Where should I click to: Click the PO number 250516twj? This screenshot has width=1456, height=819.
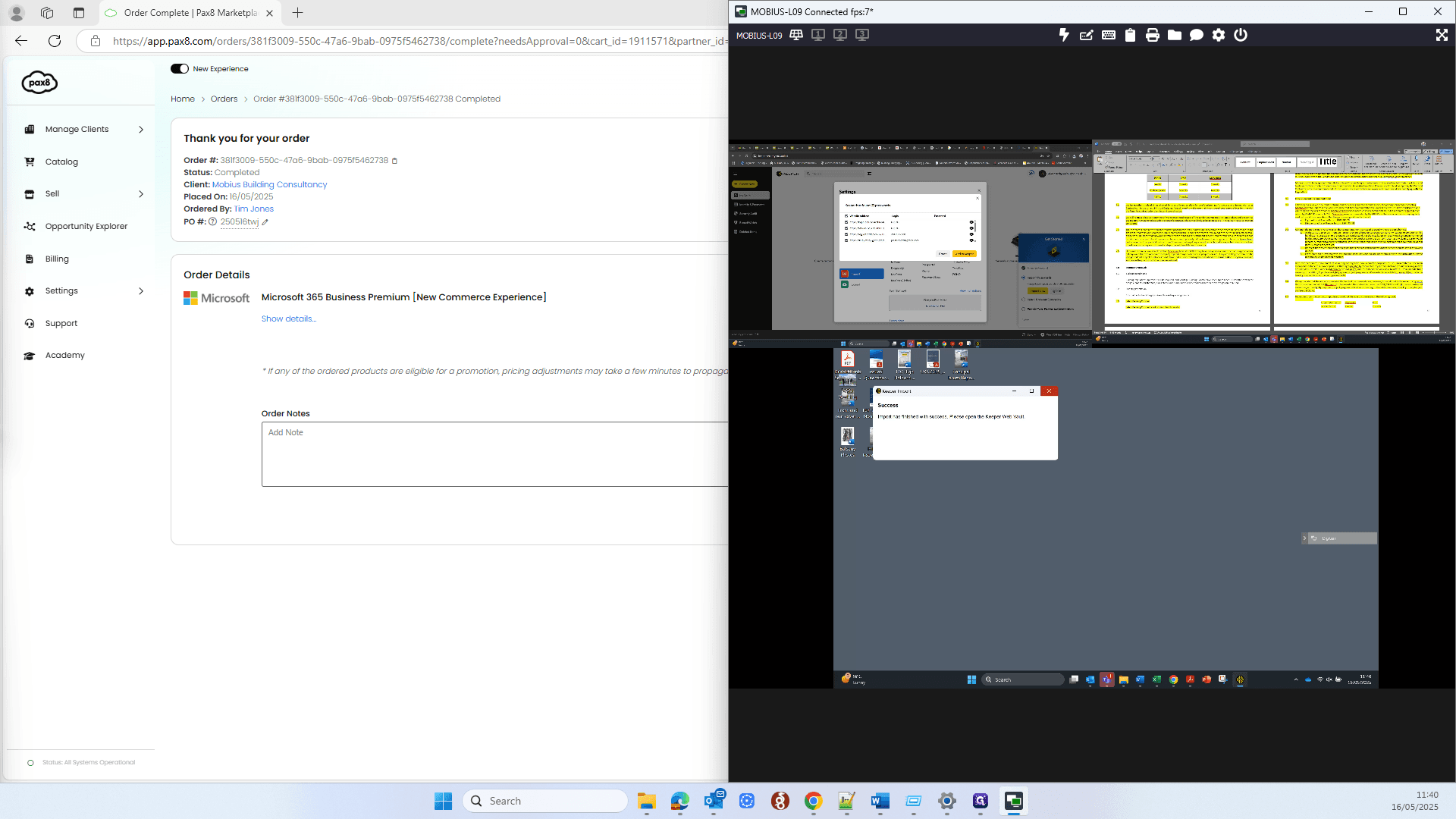coord(240,222)
